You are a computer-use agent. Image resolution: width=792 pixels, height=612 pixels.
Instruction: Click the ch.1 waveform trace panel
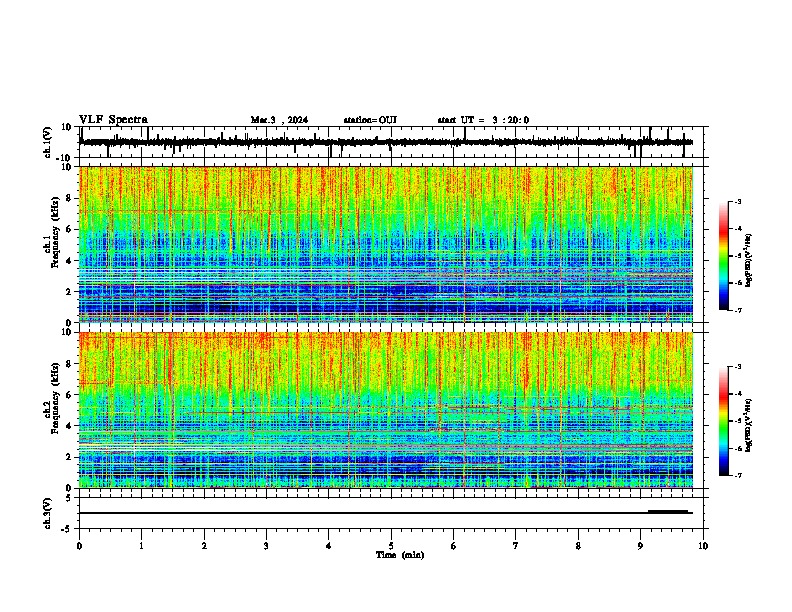click(x=391, y=142)
